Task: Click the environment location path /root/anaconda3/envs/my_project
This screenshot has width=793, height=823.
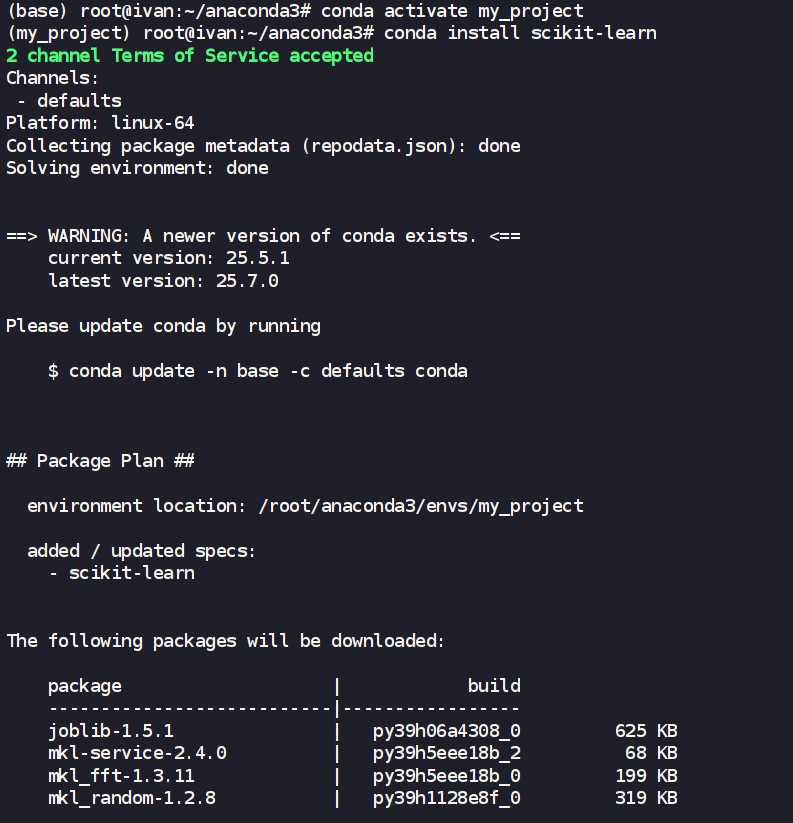Action: [420, 506]
